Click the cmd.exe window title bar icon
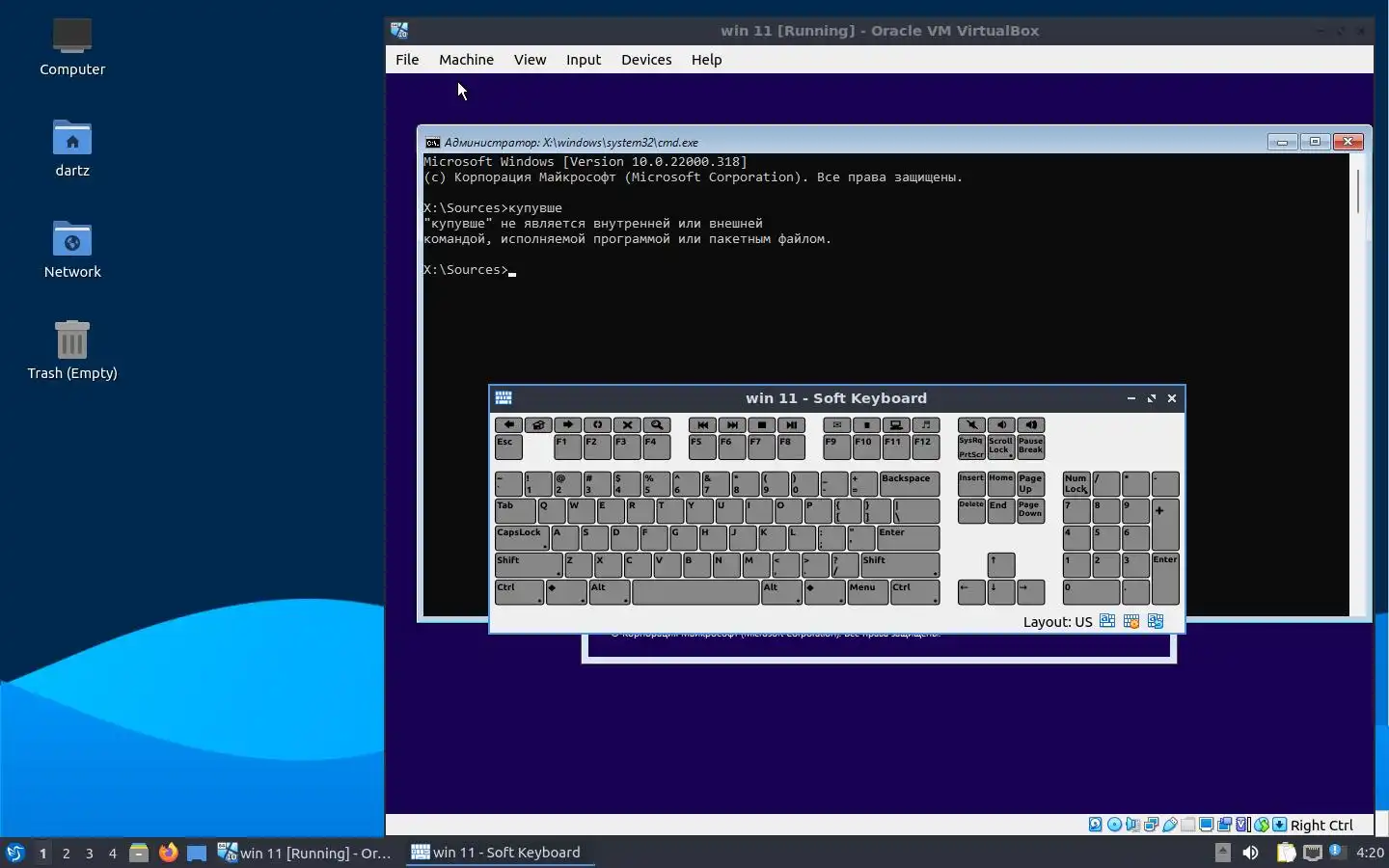Screen dimensions: 1389x868 tap(432, 142)
